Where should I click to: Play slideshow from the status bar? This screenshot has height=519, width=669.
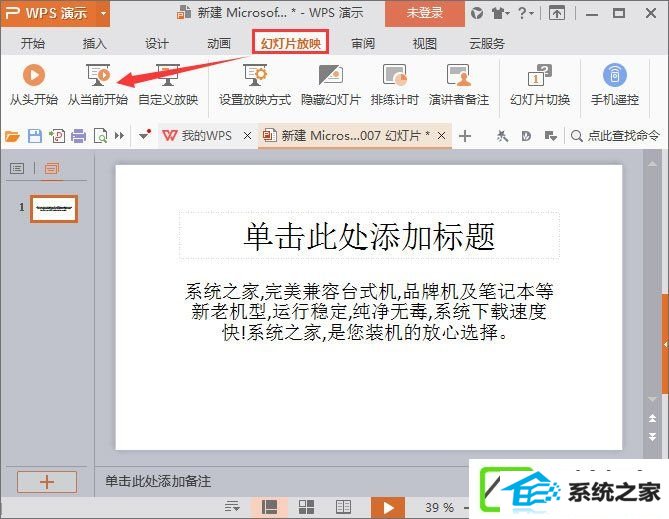click(x=388, y=507)
